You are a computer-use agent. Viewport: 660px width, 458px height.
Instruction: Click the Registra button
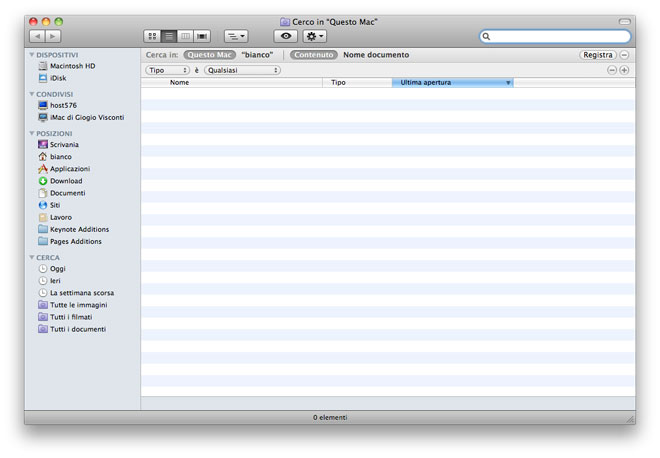(598, 55)
